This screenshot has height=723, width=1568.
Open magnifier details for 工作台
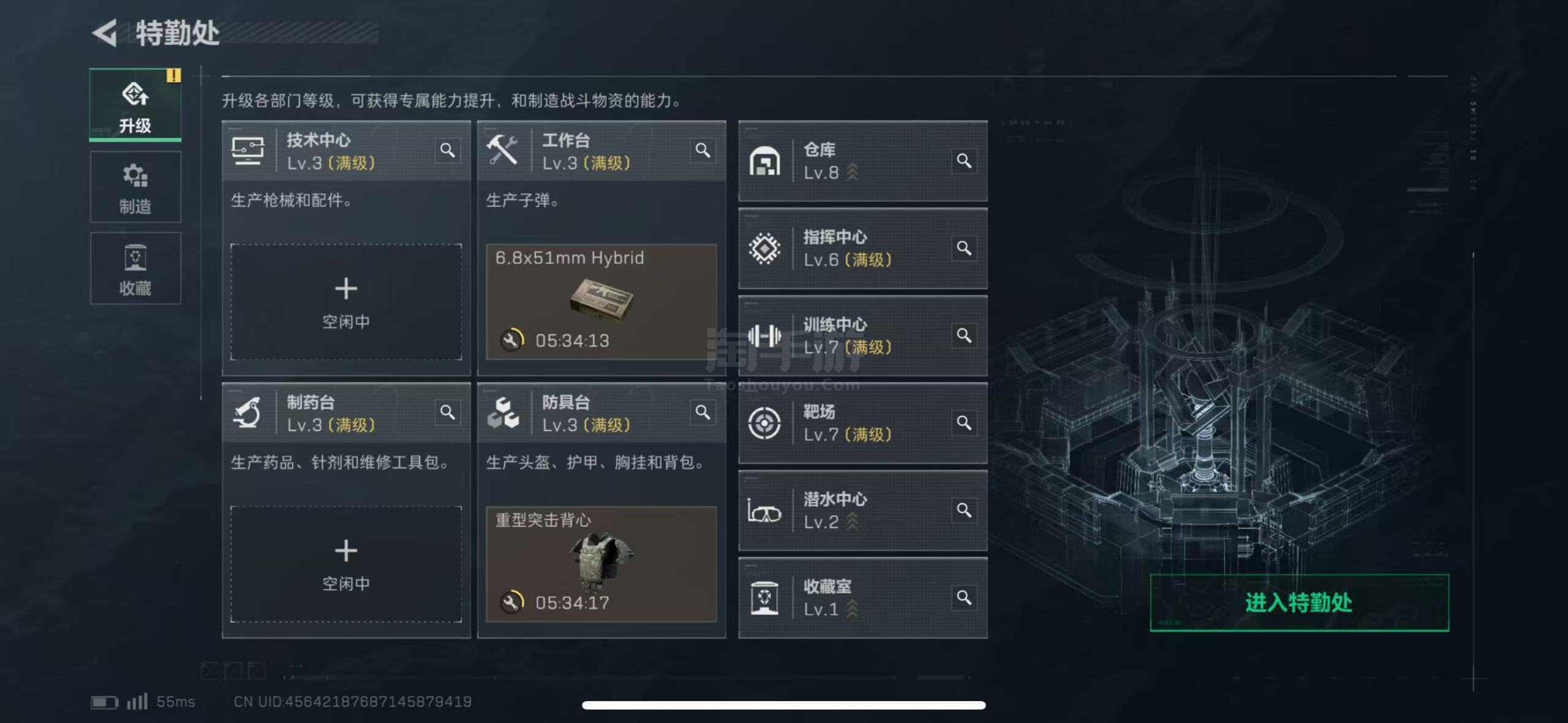tap(703, 150)
